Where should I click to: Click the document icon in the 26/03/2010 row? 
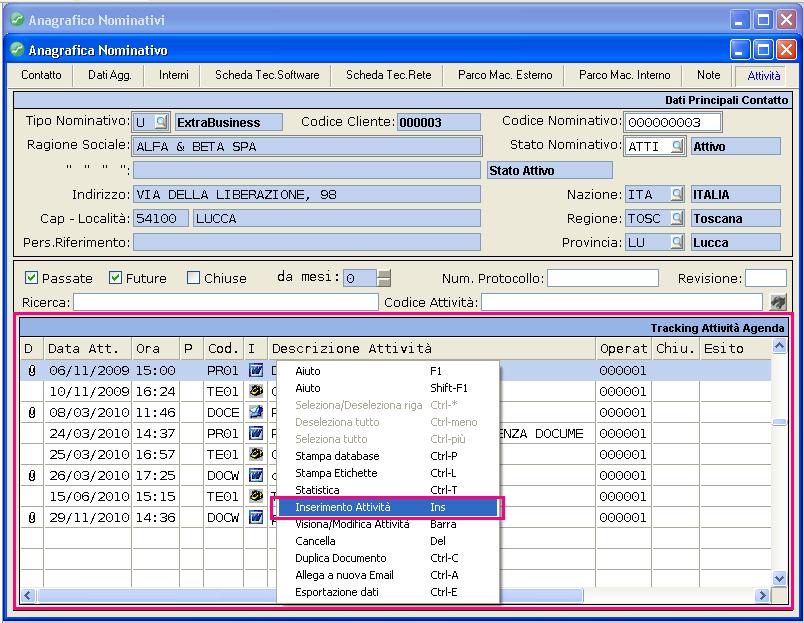tap(255, 475)
